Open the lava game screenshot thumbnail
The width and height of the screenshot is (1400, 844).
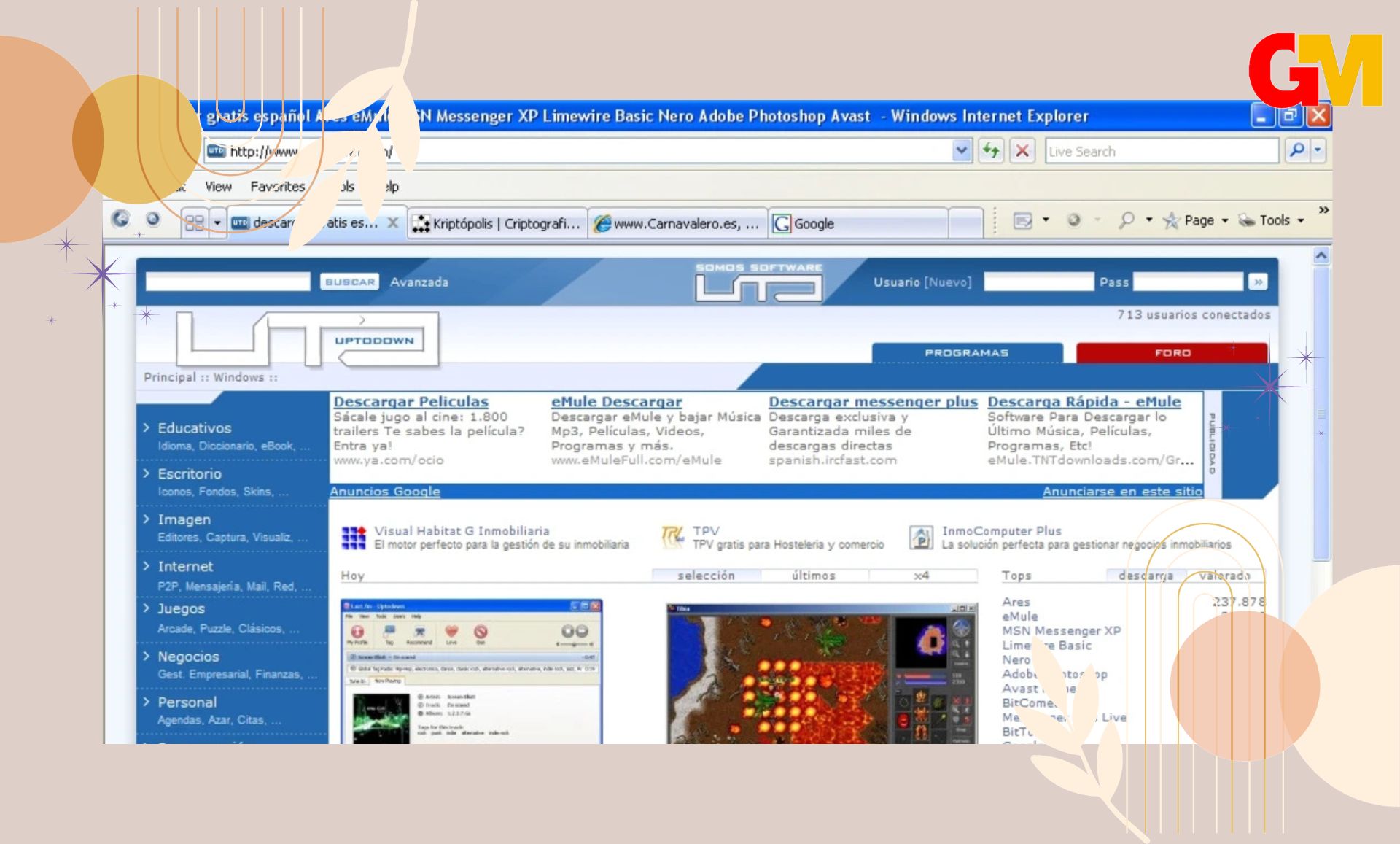click(822, 674)
